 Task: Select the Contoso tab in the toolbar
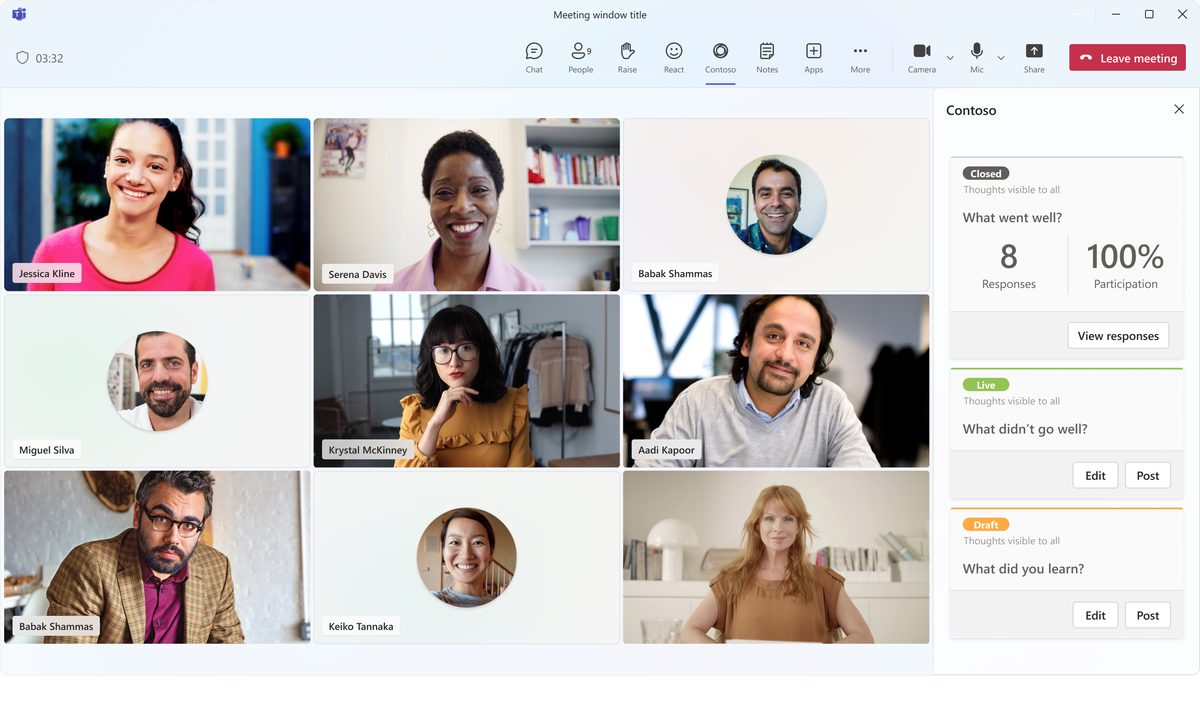click(720, 57)
